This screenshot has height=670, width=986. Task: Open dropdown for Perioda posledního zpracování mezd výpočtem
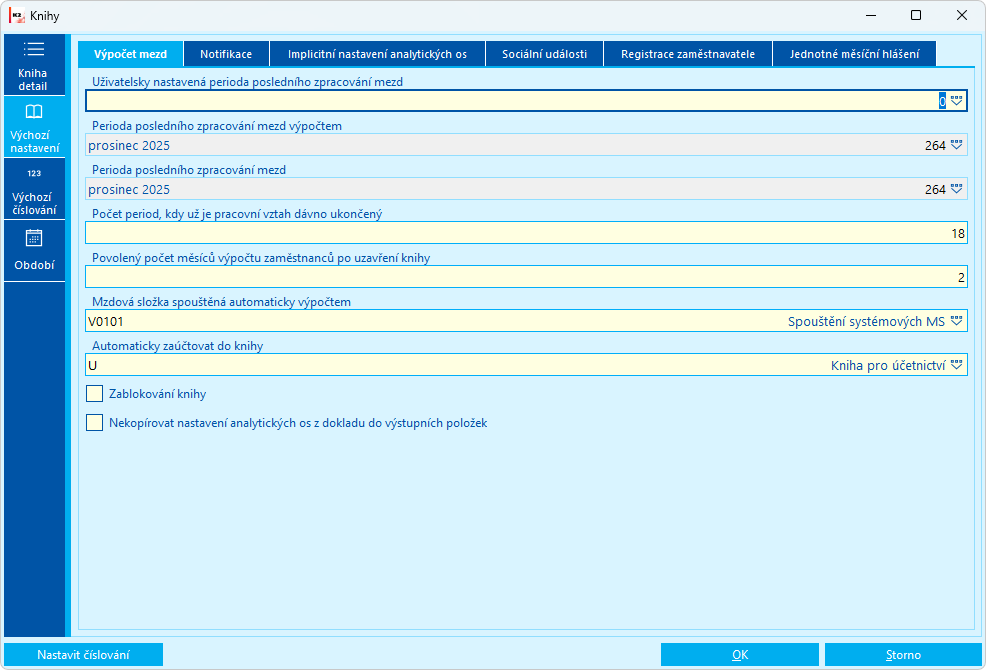(956, 145)
